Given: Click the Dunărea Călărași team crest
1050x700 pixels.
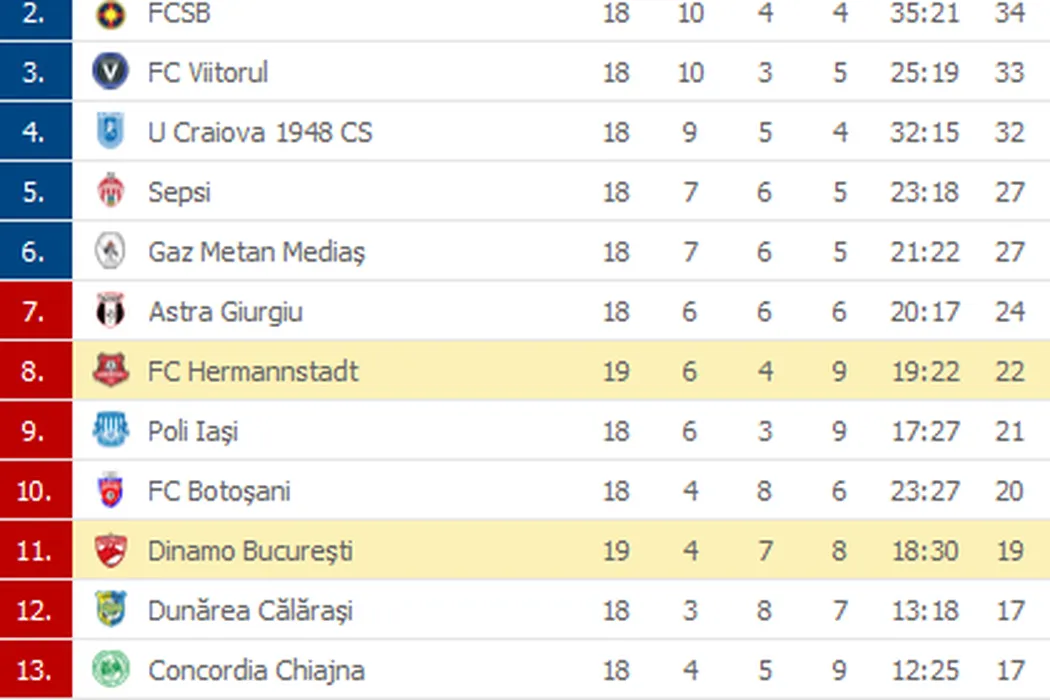Looking at the screenshot, I should pyautogui.click(x=110, y=610).
